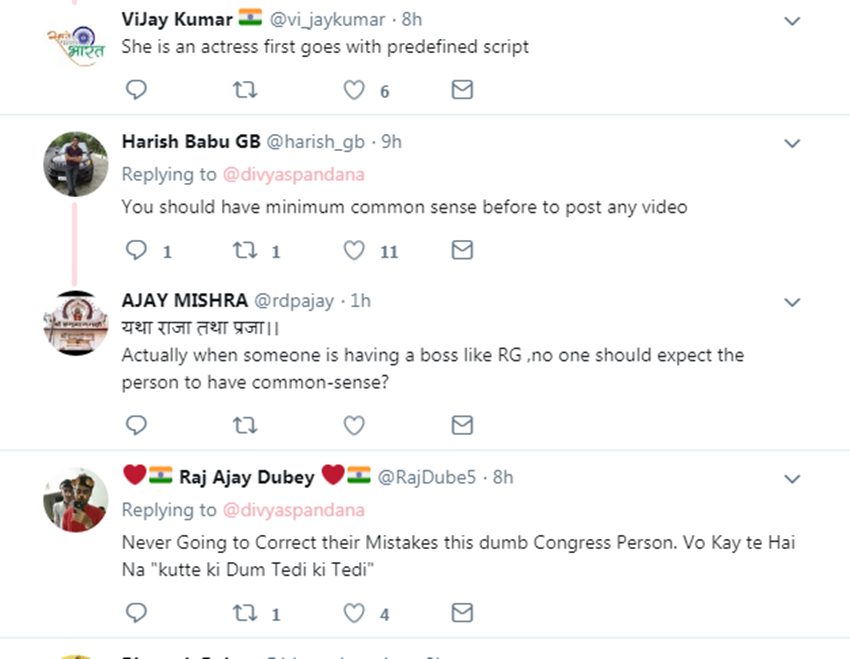
Task: Reply to AJAY MISHRA's tweet
Action: pos(137,425)
